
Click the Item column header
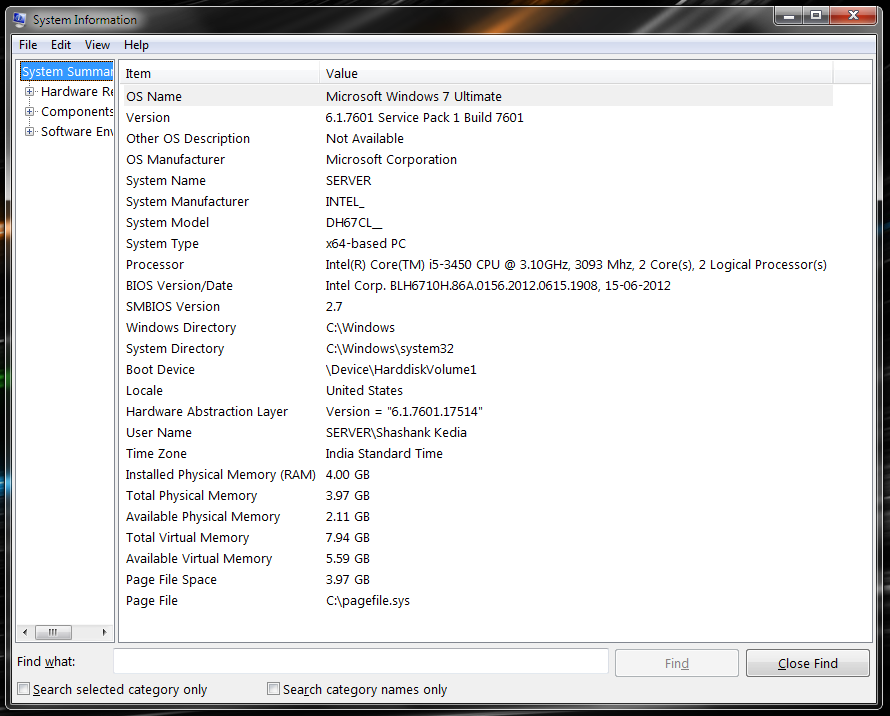point(220,73)
